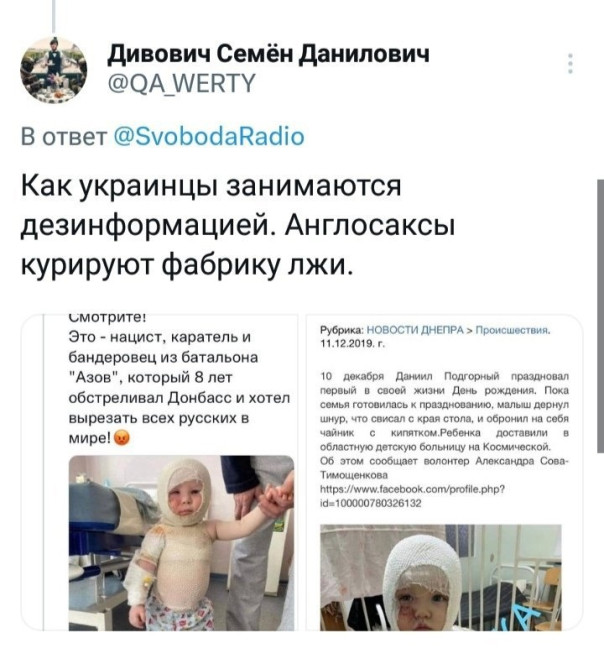Click the facebook.com profile URL in the article

(412, 496)
